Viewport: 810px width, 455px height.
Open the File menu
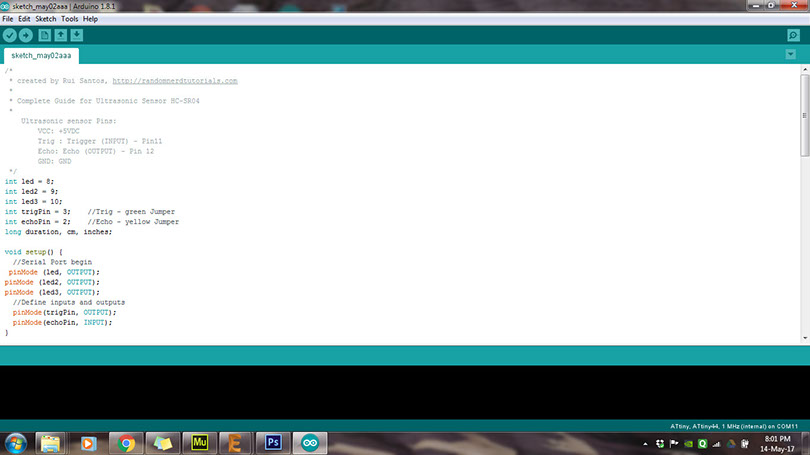(8, 19)
